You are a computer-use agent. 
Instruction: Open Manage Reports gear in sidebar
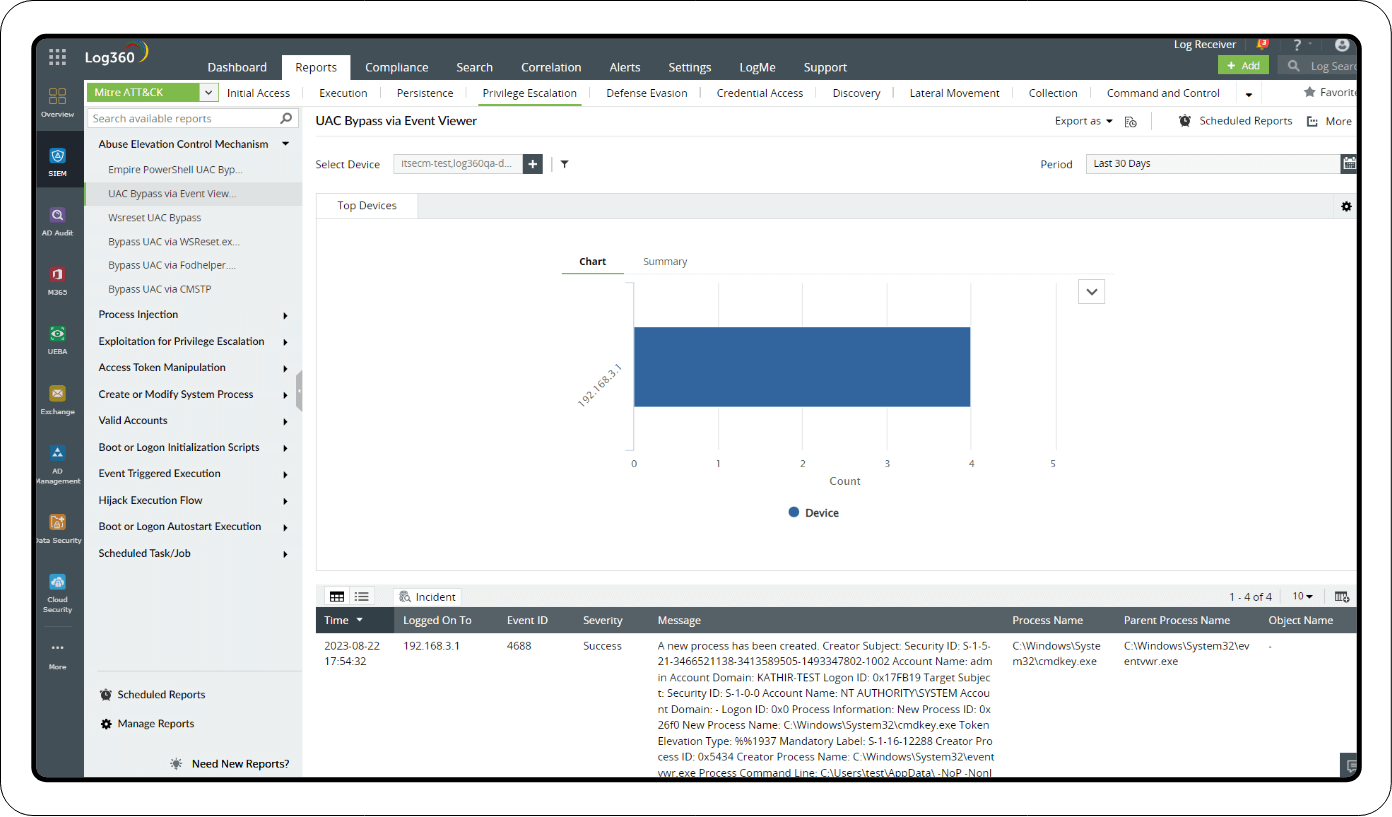[x=106, y=724]
